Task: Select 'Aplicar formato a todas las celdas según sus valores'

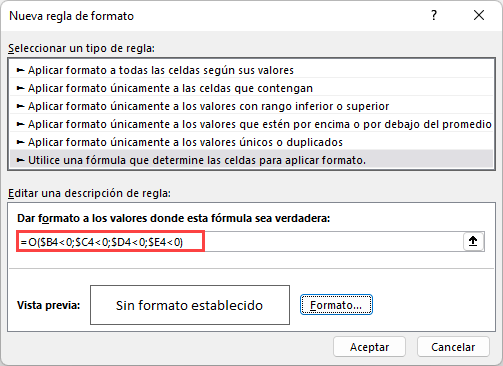Action: click(x=252, y=70)
